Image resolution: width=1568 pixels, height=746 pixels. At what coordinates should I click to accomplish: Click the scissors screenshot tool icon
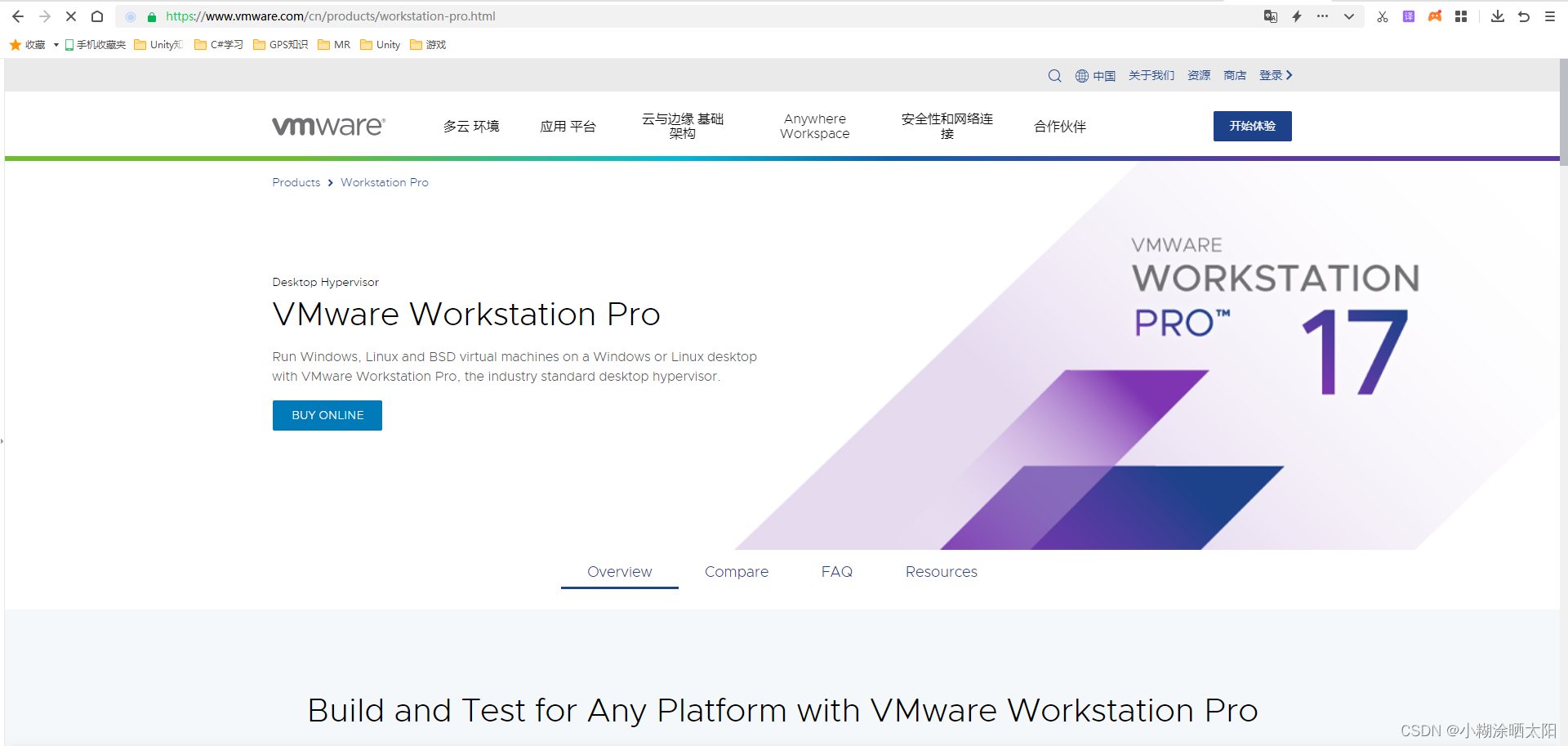[1383, 16]
